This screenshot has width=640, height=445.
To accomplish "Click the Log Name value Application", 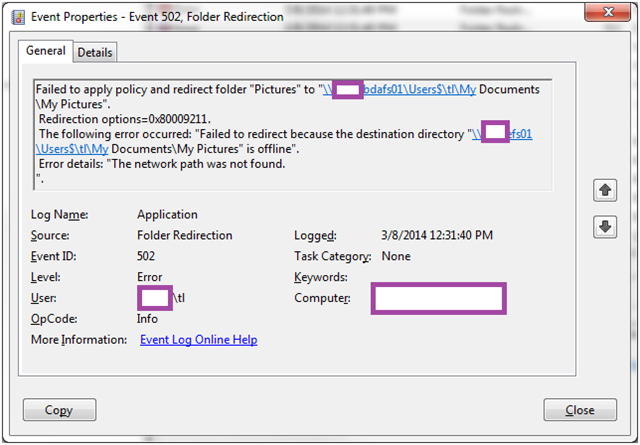I will [167, 214].
